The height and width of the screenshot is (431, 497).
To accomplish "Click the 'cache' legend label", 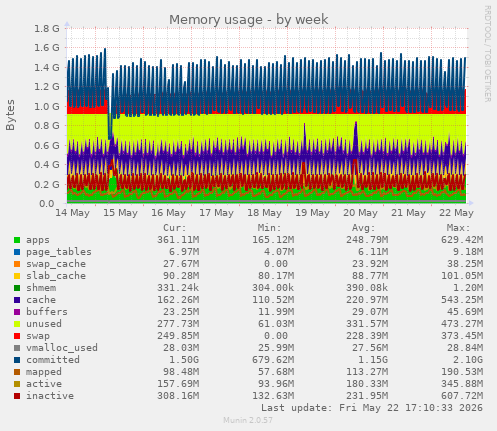I will pos(41,300).
